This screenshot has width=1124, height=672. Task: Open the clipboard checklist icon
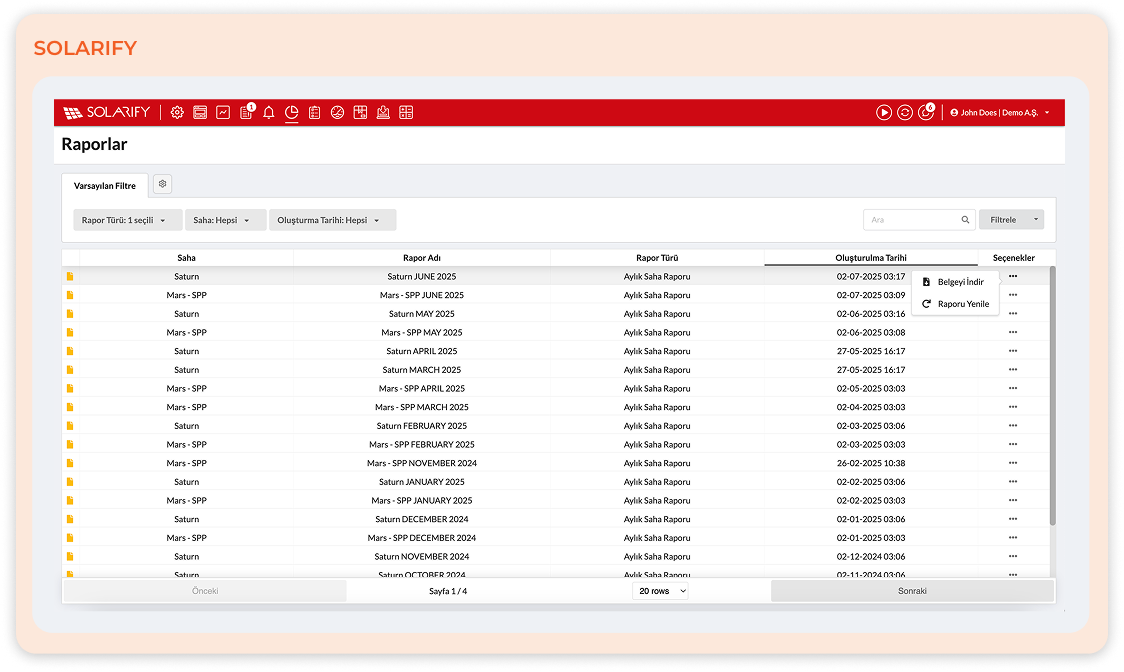[314, 112]
